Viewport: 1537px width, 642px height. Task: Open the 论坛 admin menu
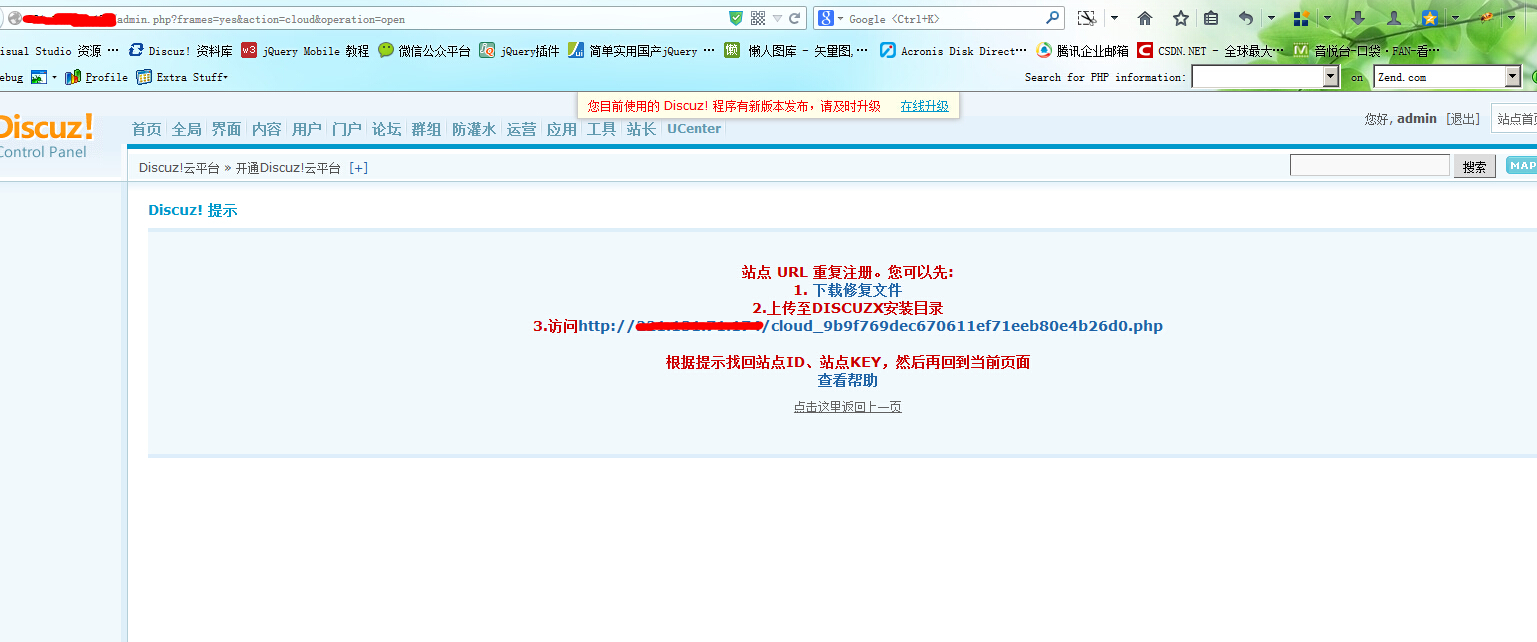tap(386, 129)
